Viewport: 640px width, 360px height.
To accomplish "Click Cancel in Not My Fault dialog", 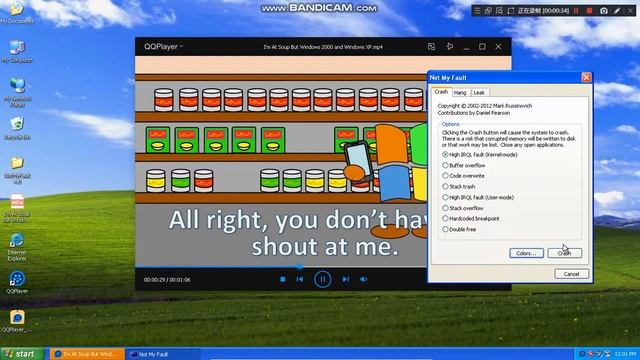I will [x=571, y=274].
